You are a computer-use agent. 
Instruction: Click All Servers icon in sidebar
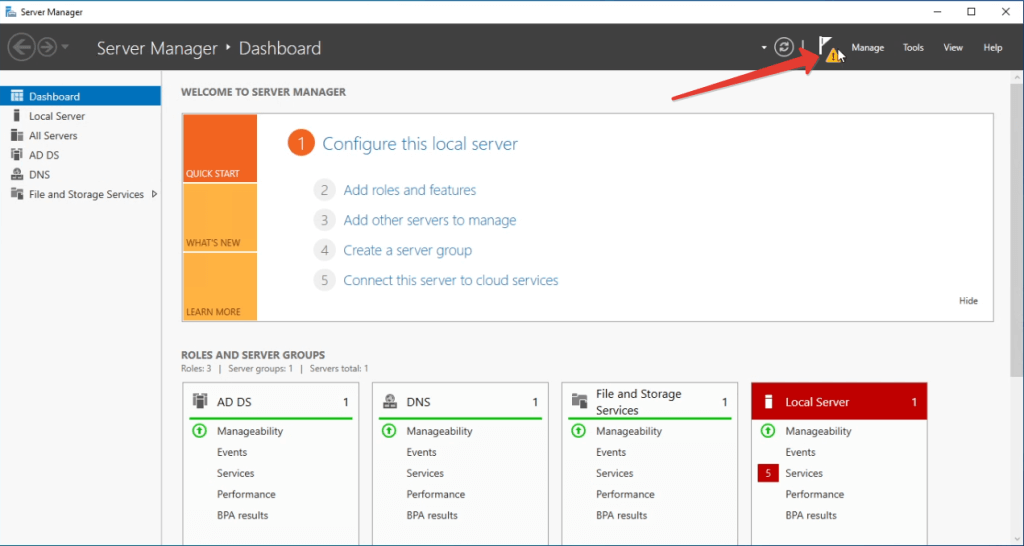click(17, 135)
